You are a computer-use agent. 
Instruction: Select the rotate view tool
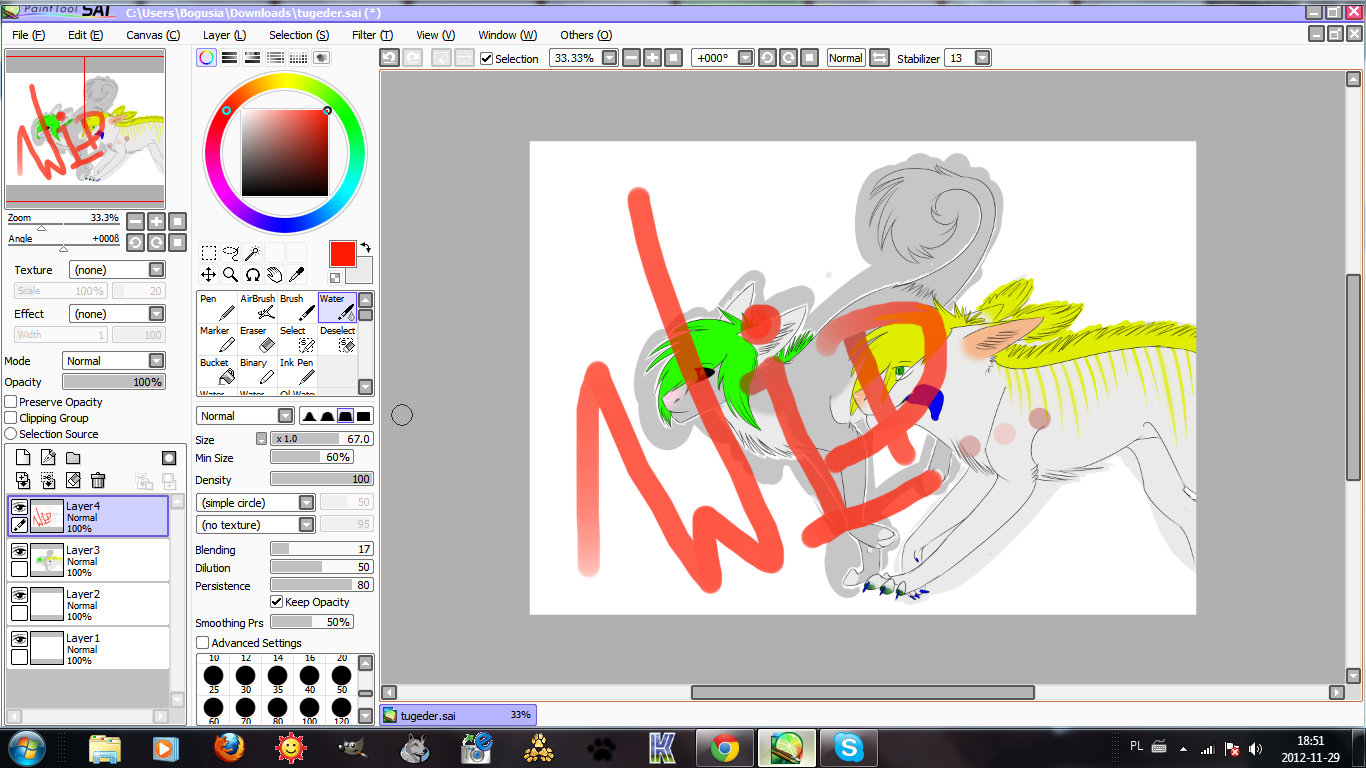pyautogui.click(x=252, y=274)
